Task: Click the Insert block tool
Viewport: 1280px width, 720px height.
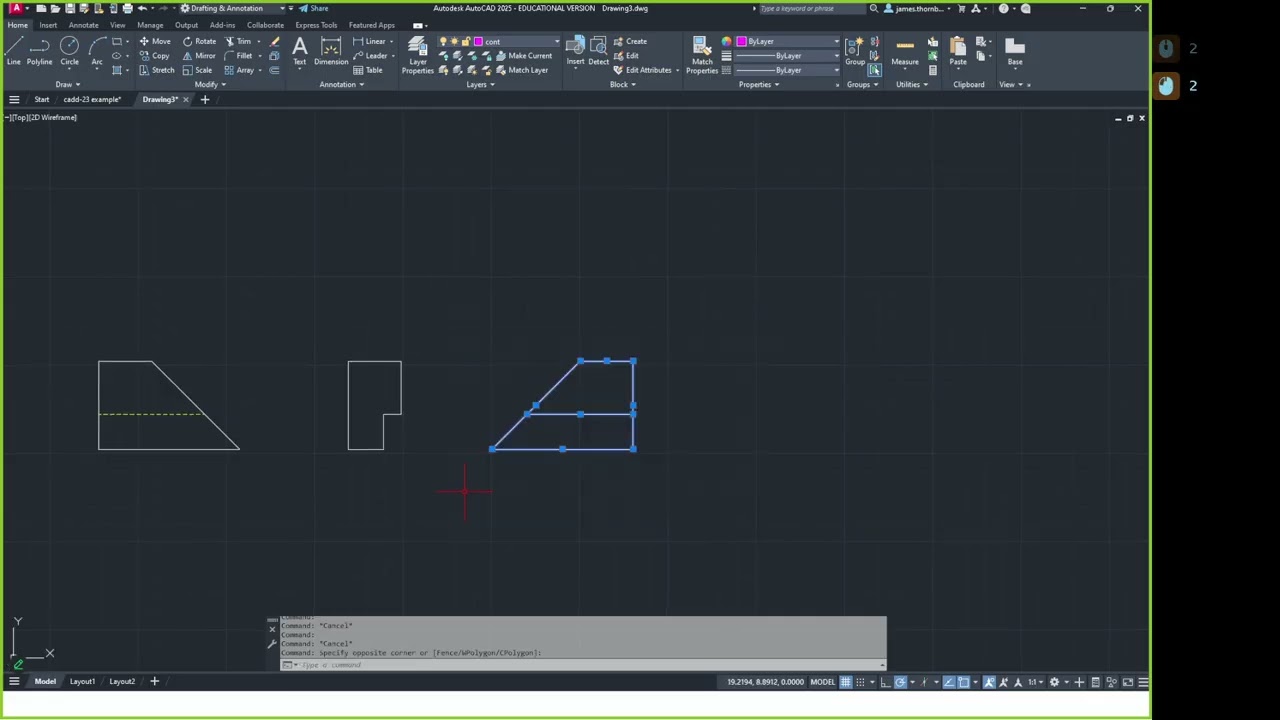Action: 576,51
